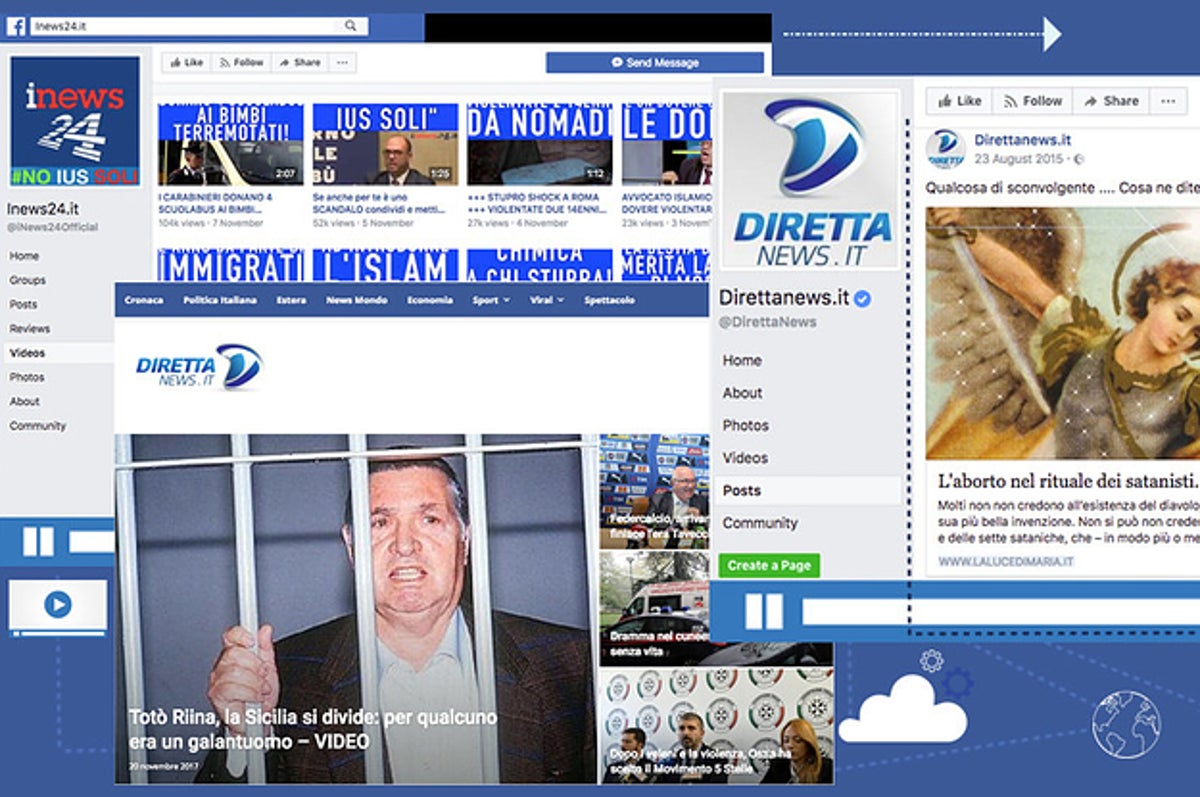Open the angel post image
This screenshot has height=797, width=1200.
pos(1063,333)
